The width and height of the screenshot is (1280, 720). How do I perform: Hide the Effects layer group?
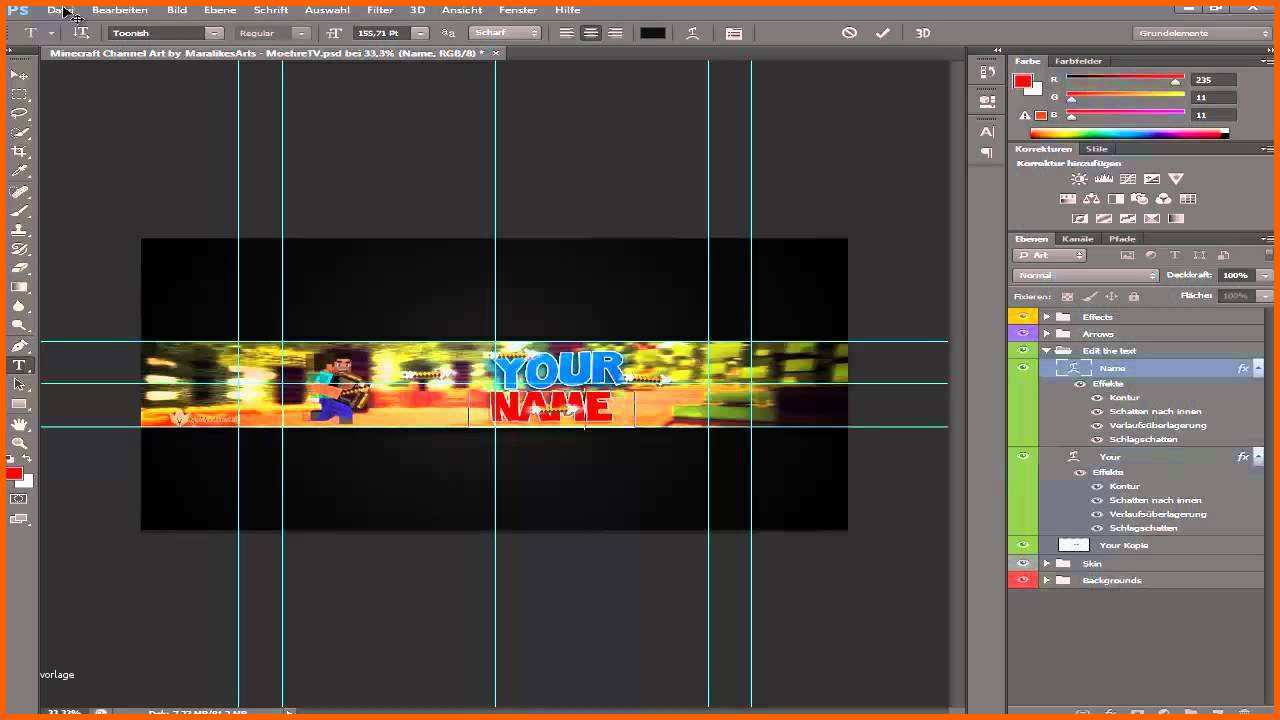tap(1022, 317)
